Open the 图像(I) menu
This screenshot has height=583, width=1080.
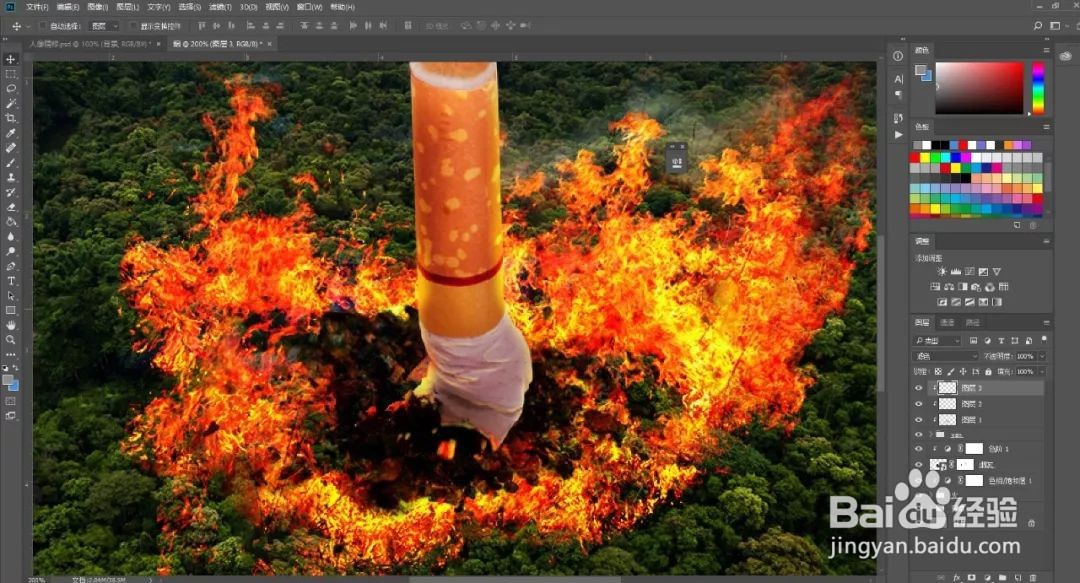(97, 7)
